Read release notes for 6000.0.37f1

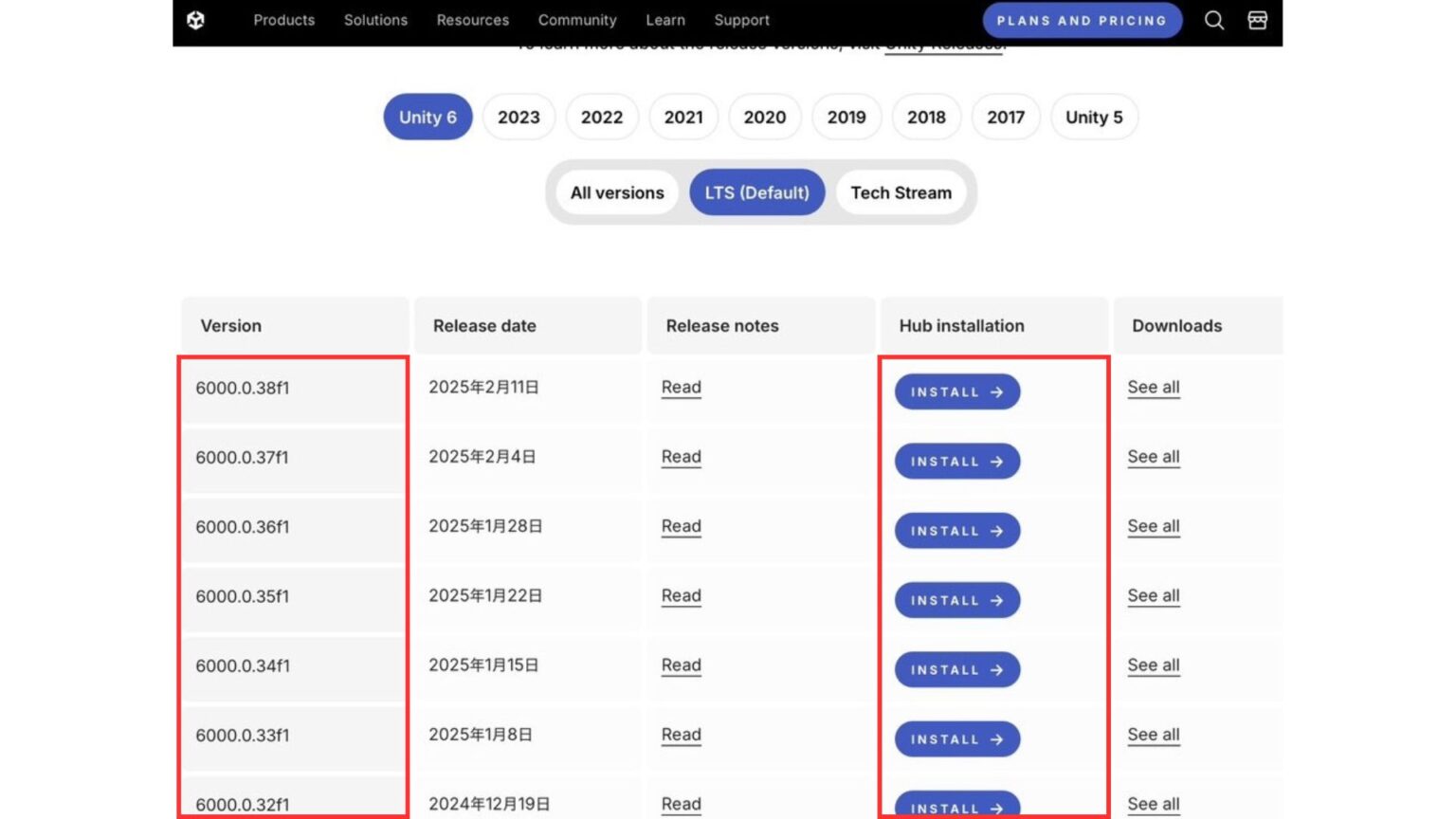coord(681,457)
